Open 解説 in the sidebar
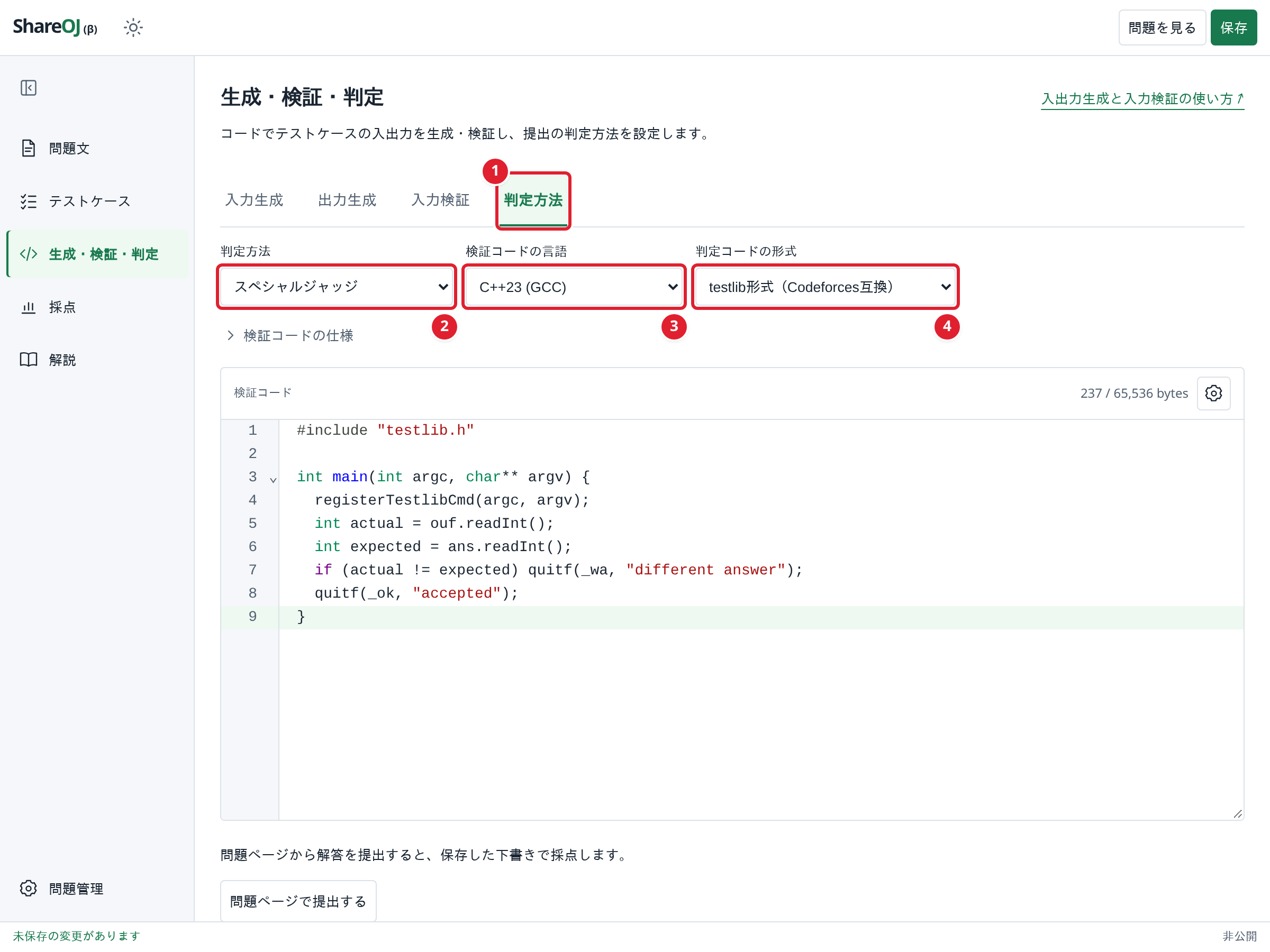Screen dimensions: 1270x952 tap(97, 360)
